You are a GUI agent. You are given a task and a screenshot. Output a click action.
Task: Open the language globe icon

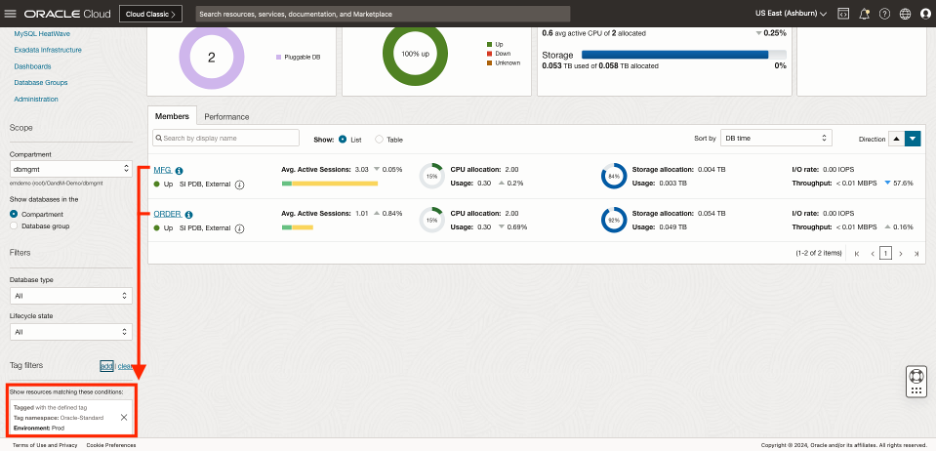click(905, 14)
